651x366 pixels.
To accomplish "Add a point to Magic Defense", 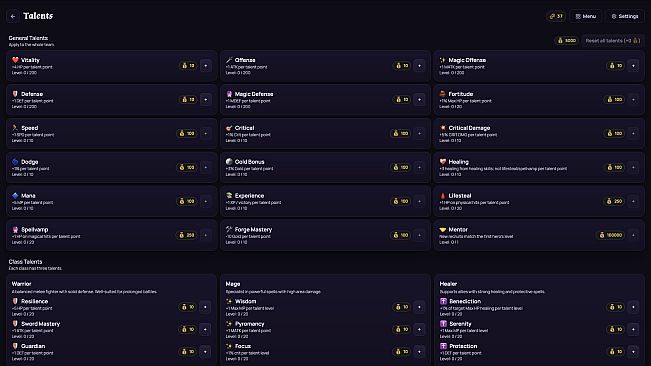I will pyautogui.click(x=419, y=100).
